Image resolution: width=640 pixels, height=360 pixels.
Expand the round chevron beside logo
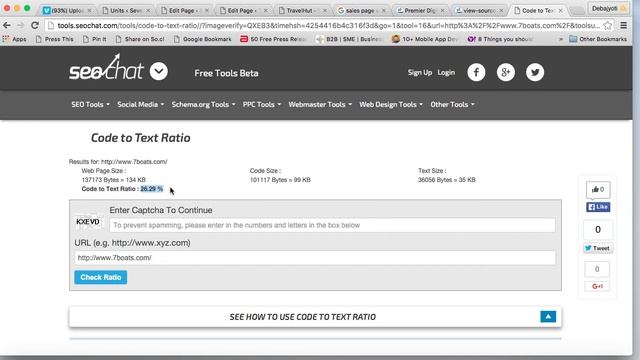[x=159, y=71]
